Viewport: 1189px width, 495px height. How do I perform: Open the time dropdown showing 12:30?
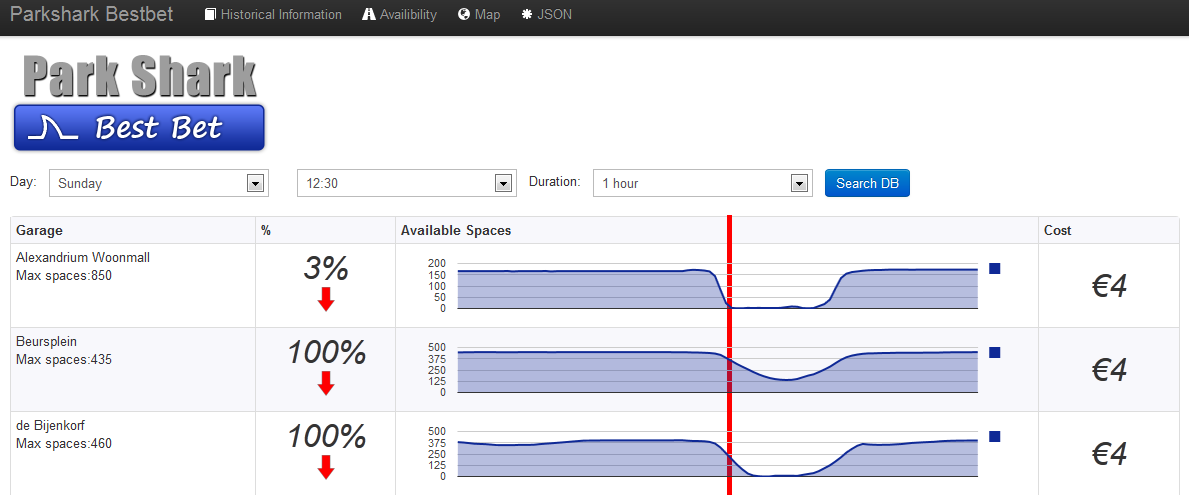[x=406, y=183]
